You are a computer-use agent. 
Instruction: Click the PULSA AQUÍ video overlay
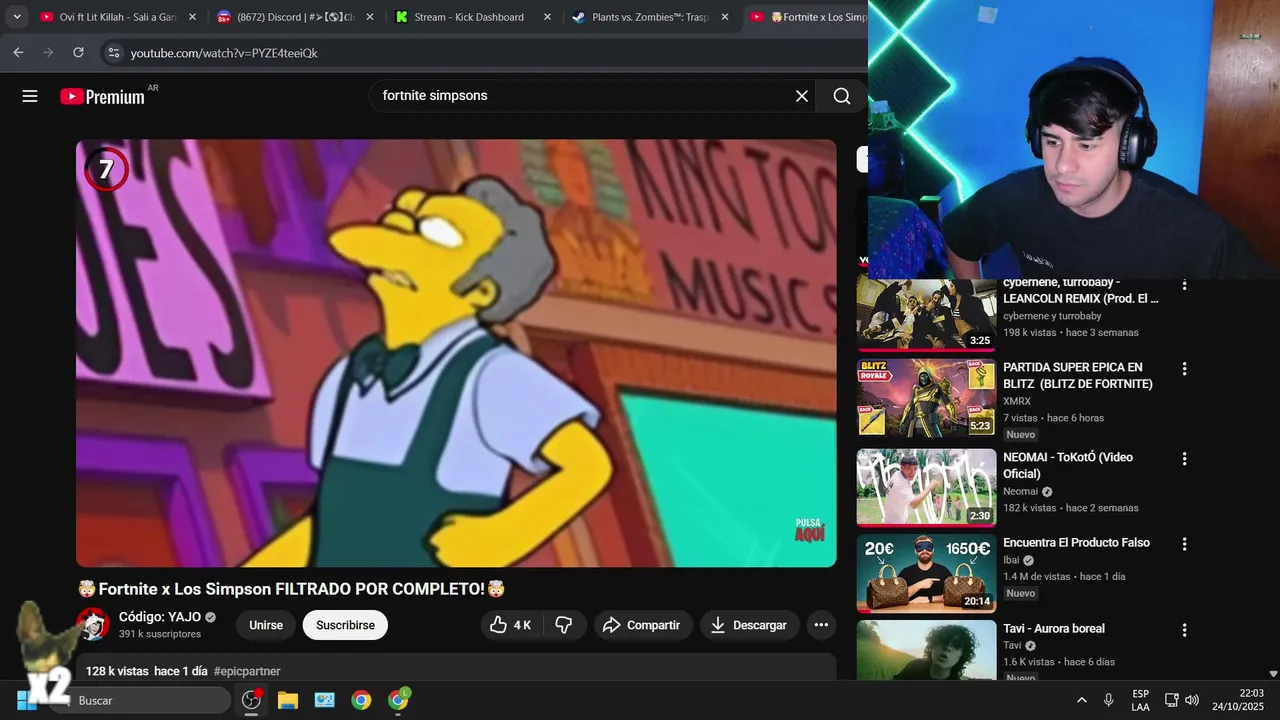click(x=810, y=530)
